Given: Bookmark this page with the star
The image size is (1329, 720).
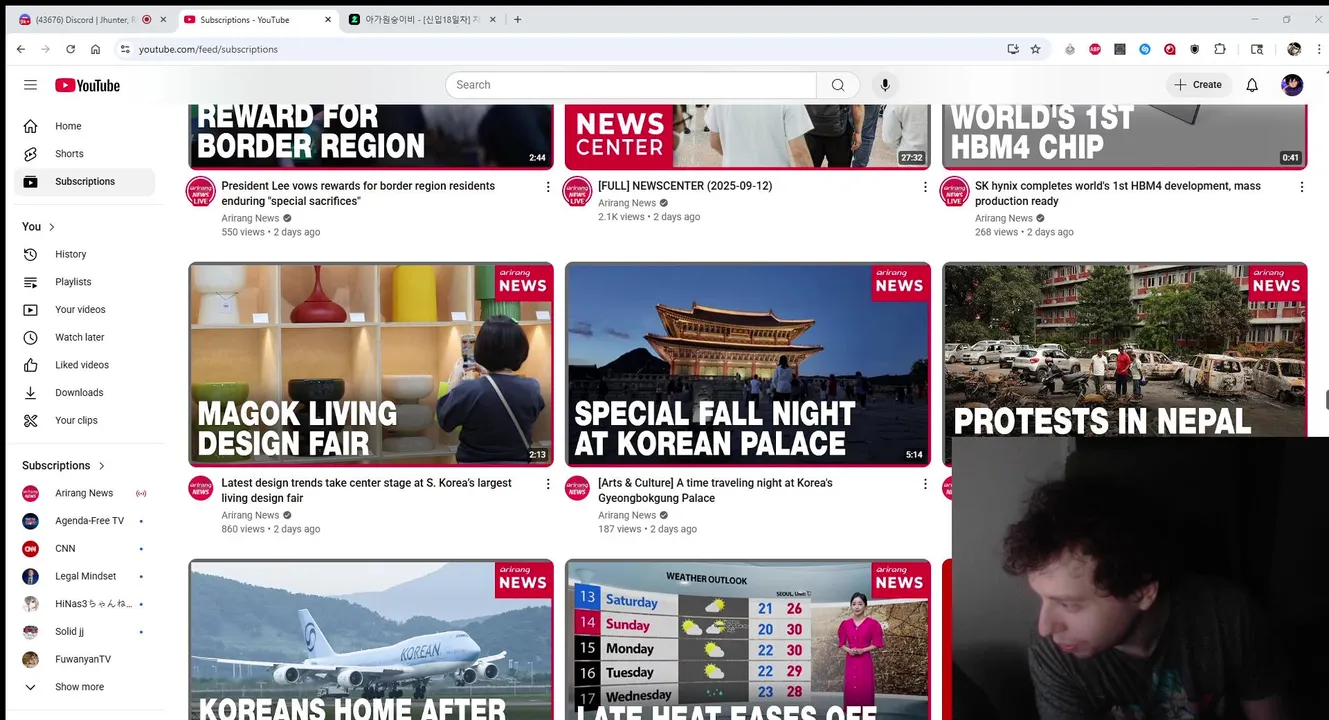Looking at the screenshot, I should click(x=1036, y=49).
